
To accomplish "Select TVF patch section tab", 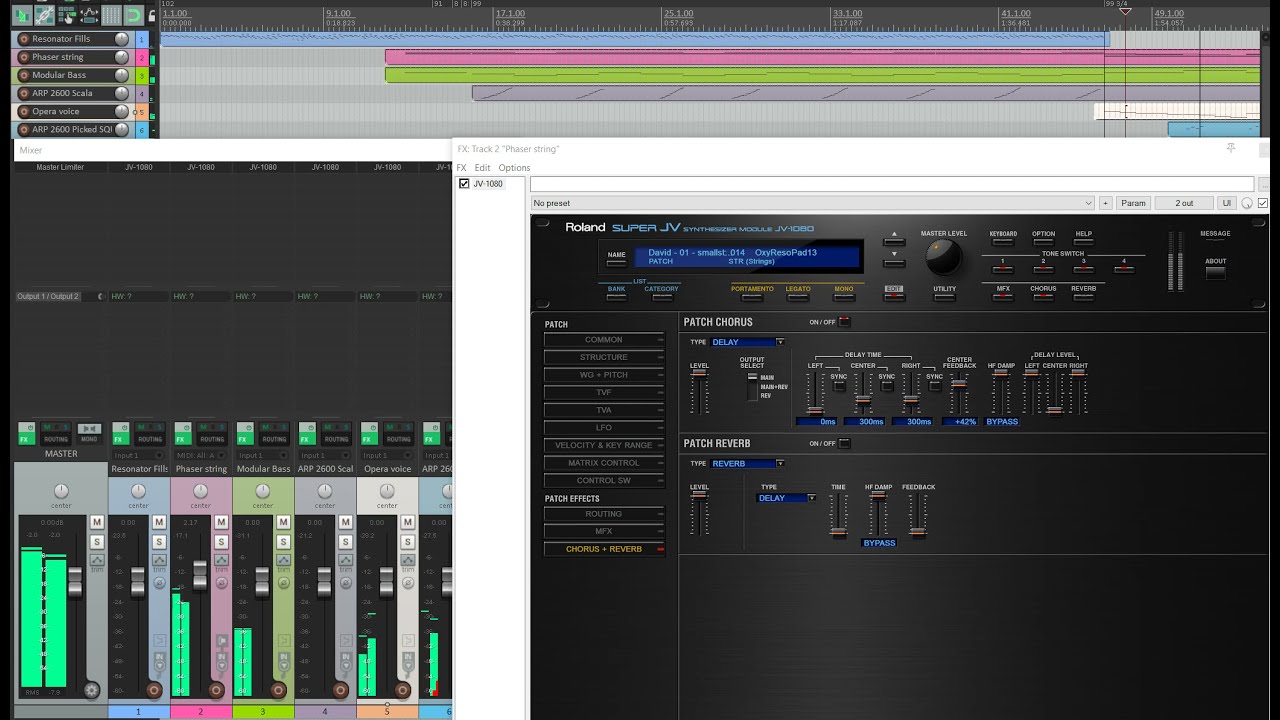I will pos(604,392).
